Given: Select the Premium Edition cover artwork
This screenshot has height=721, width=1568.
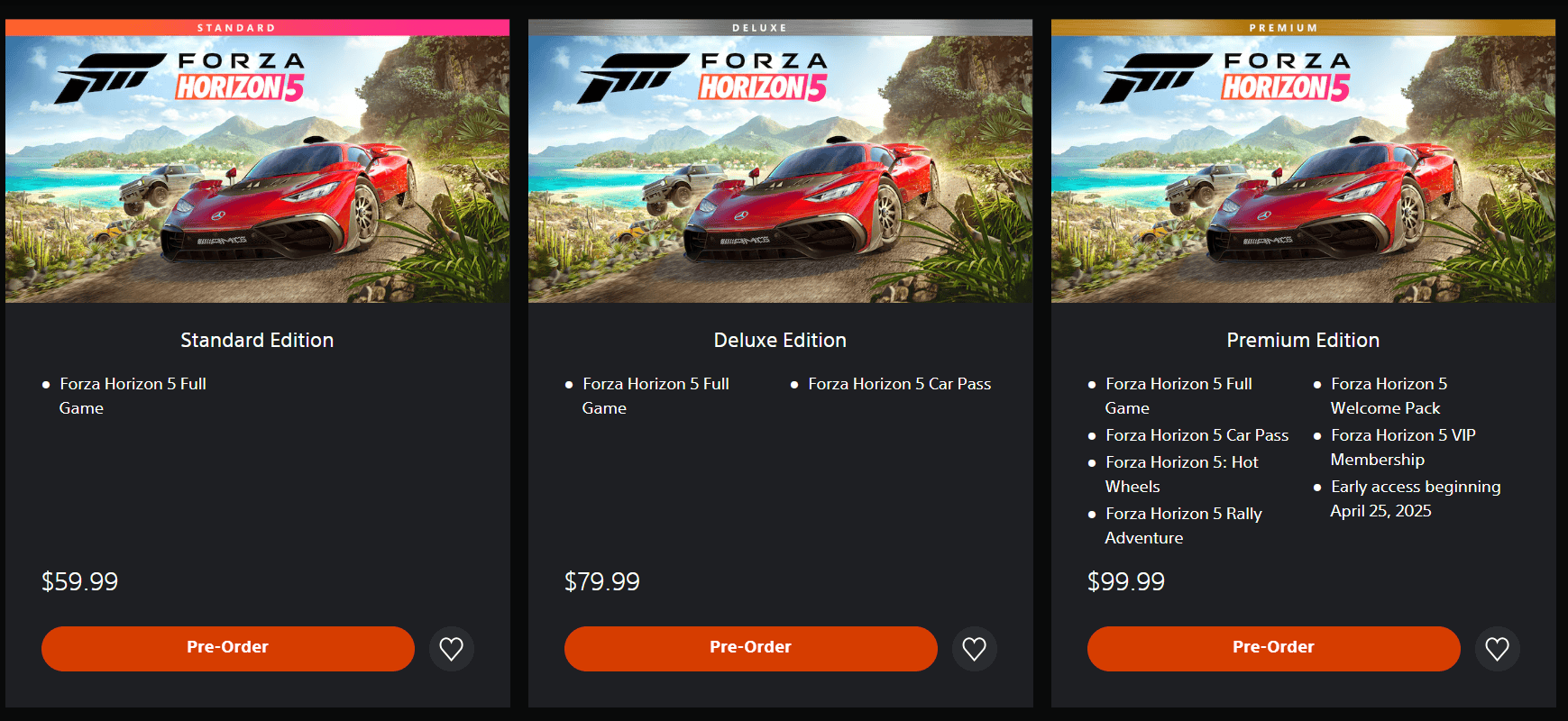Looking at the screenshot, I should click(1303, 169).
